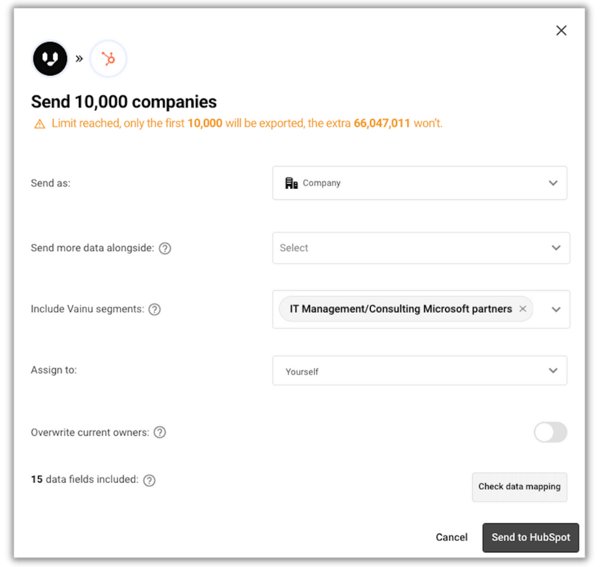Click help icon next to Include Vainu segments

[155, 310]
